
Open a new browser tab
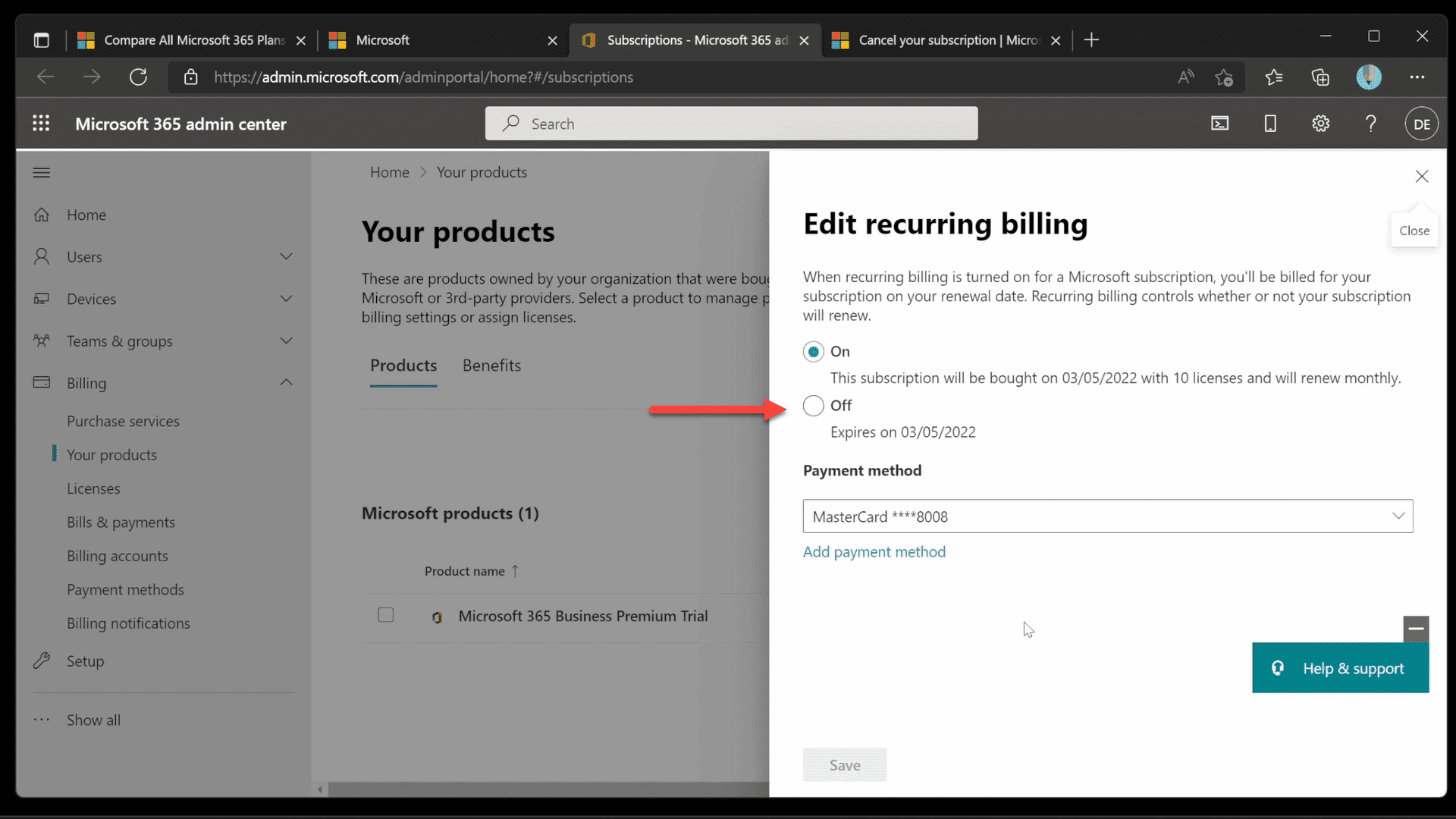pos(1091,40)
